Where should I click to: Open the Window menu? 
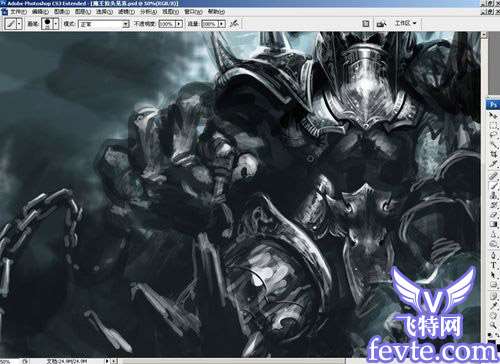click(x=193, y=12)
